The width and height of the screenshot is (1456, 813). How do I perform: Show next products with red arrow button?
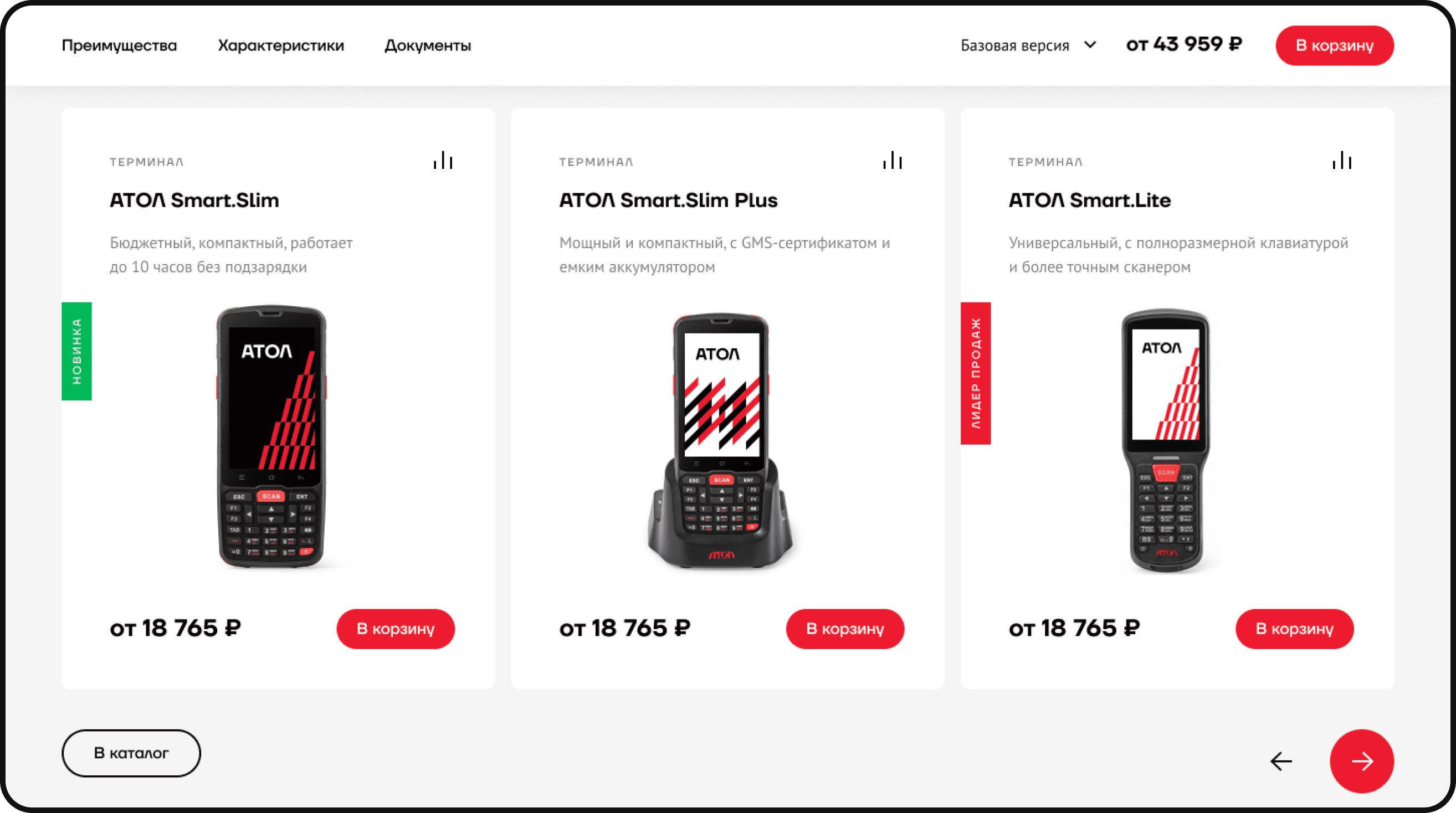click(1362, 761)
